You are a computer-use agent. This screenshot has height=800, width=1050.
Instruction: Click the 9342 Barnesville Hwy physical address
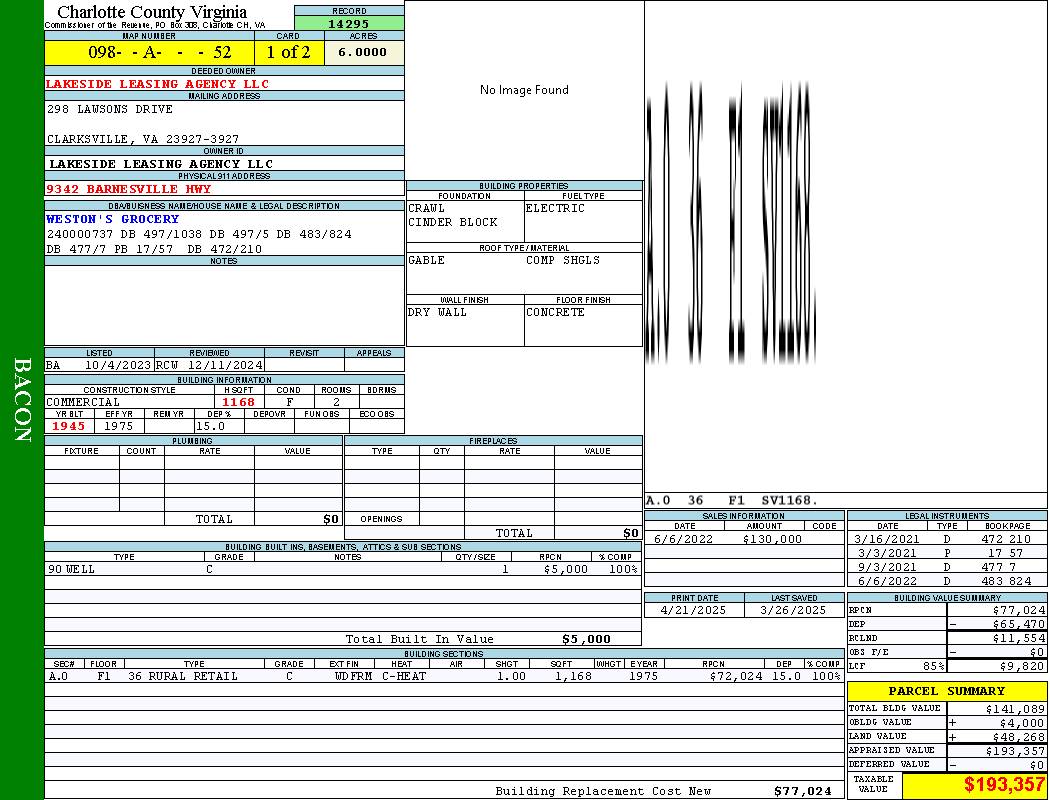tap(128, 189)
